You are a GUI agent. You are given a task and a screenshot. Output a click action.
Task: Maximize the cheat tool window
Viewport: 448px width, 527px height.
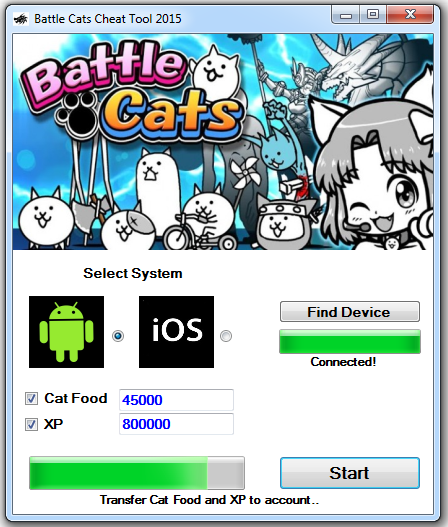pos(373,15)
